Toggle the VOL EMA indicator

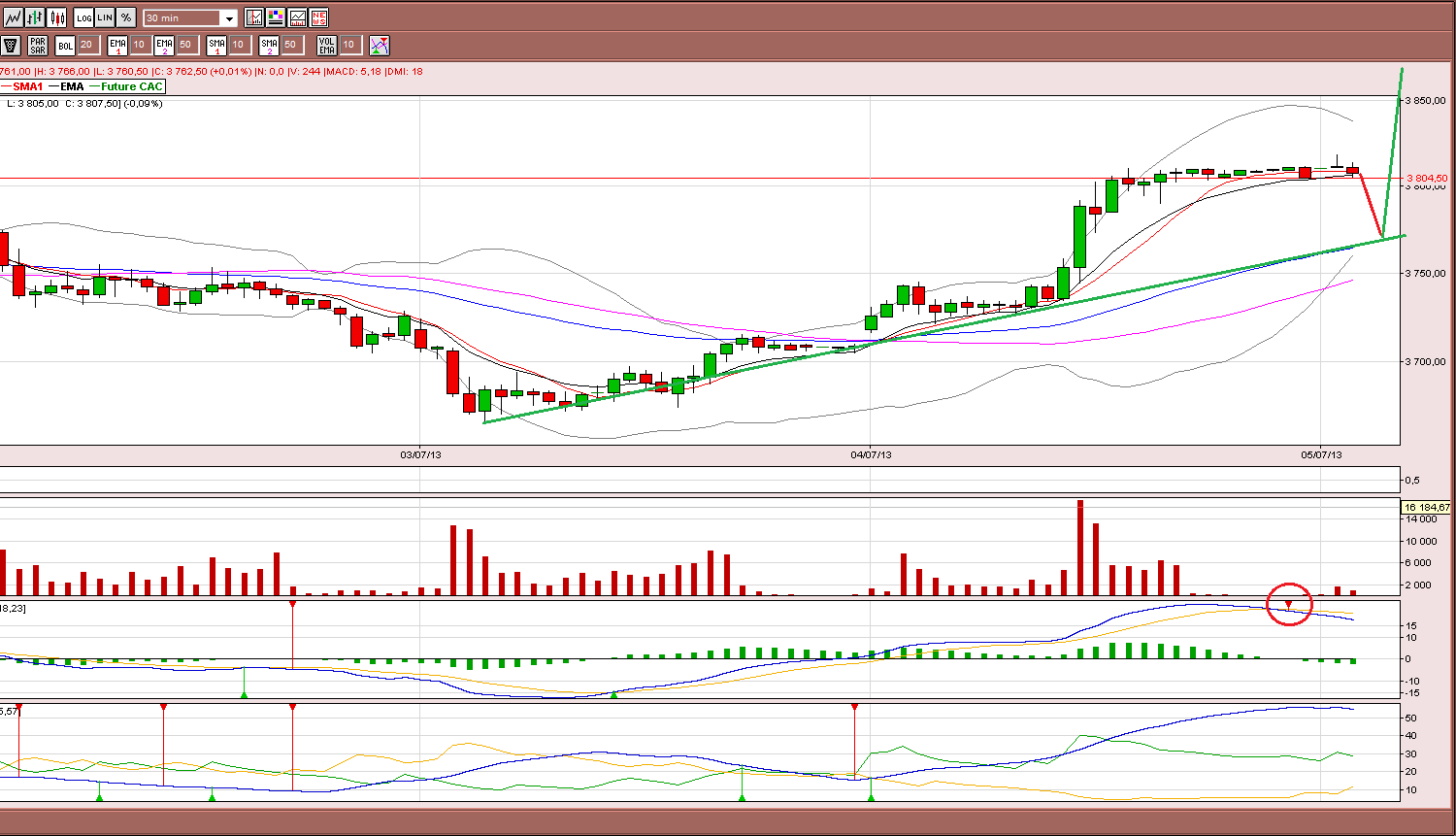(x=327, y=45)
